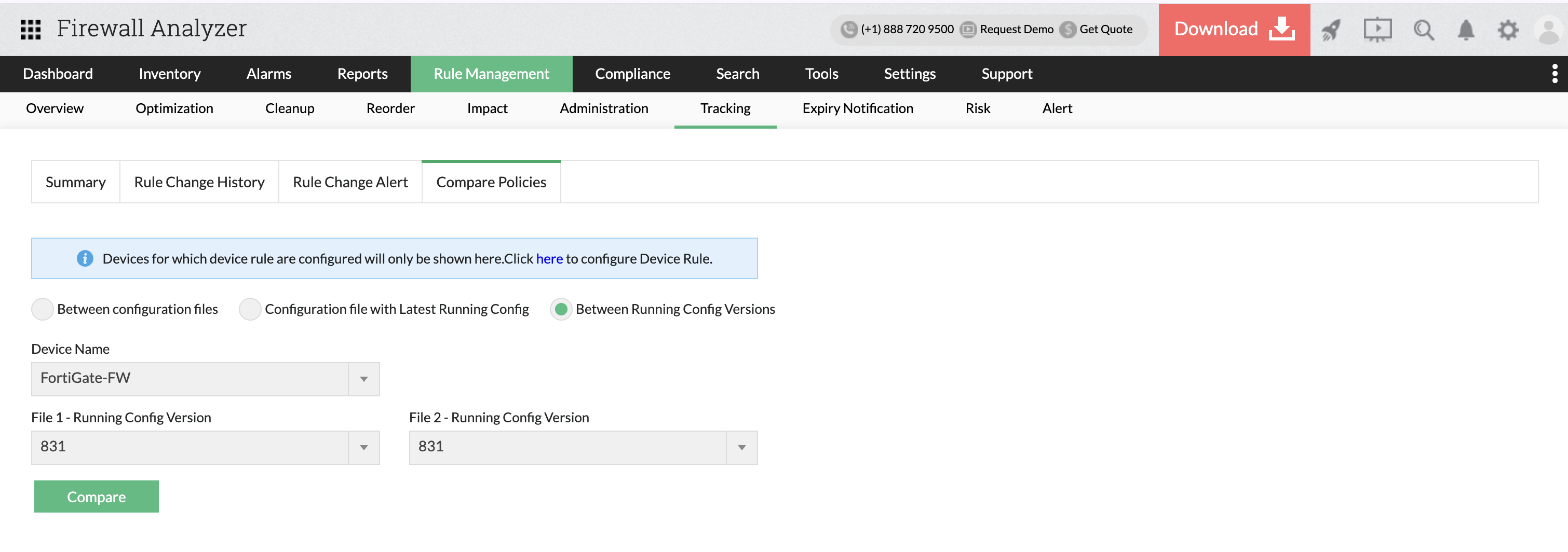Viewport: 1568px width, 552px height.
Task: Click the info icon in the blue banner
Action: point(85,258)
